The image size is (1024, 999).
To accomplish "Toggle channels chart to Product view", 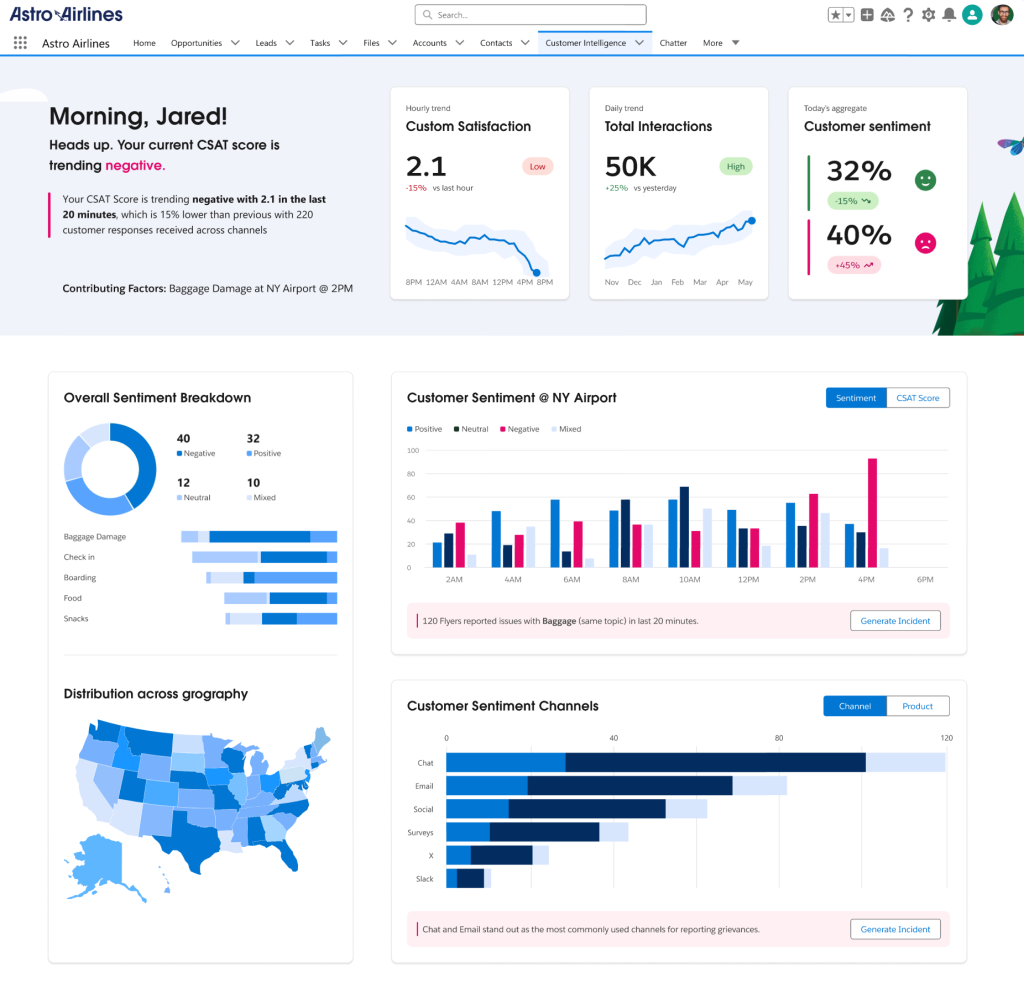I will coord(917,706).
